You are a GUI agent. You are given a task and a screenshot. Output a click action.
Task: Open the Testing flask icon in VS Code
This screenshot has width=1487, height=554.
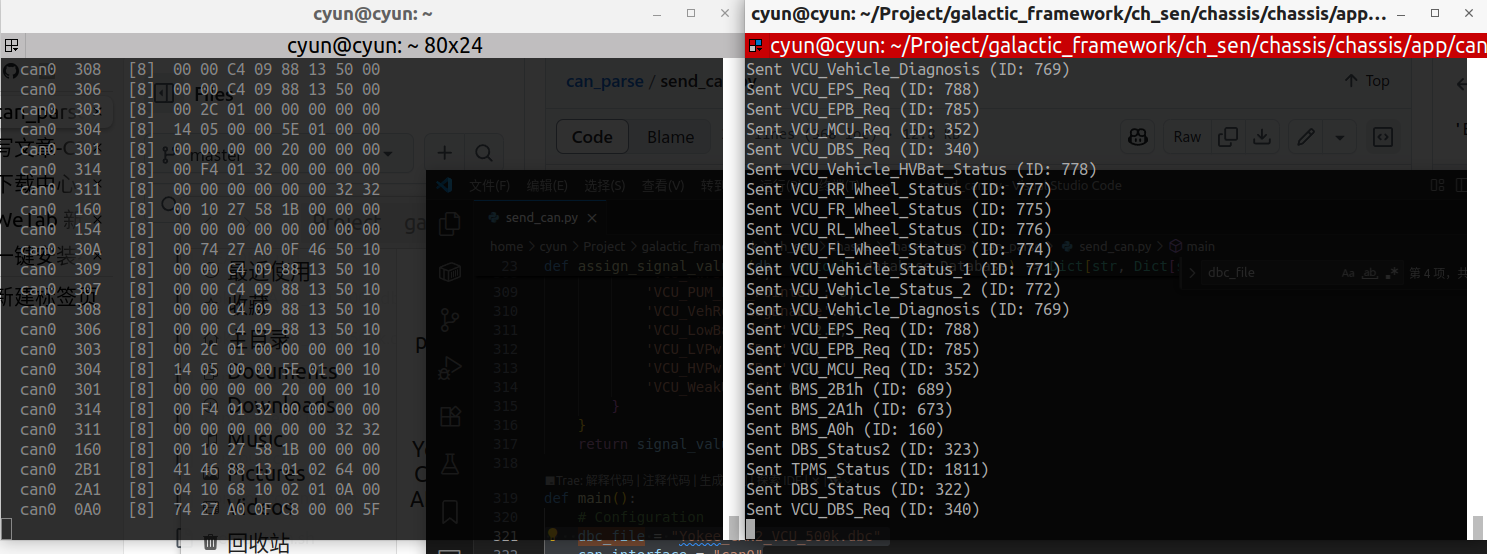pos(450,463)
